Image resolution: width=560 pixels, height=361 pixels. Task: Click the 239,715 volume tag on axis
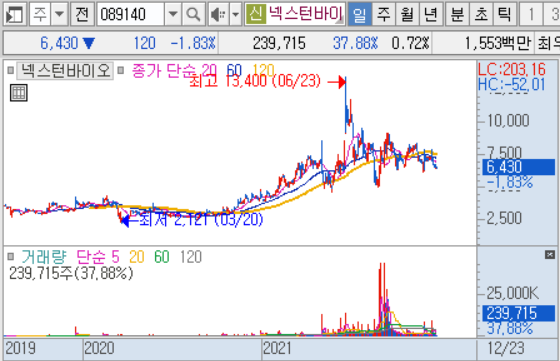click(519, 314)
